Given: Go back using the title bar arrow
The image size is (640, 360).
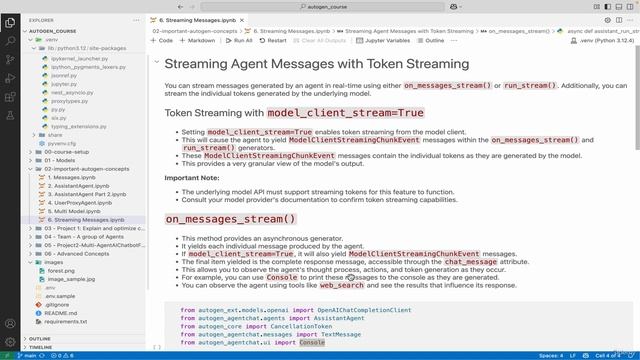Looking at the screenshot, I should 180,7.
